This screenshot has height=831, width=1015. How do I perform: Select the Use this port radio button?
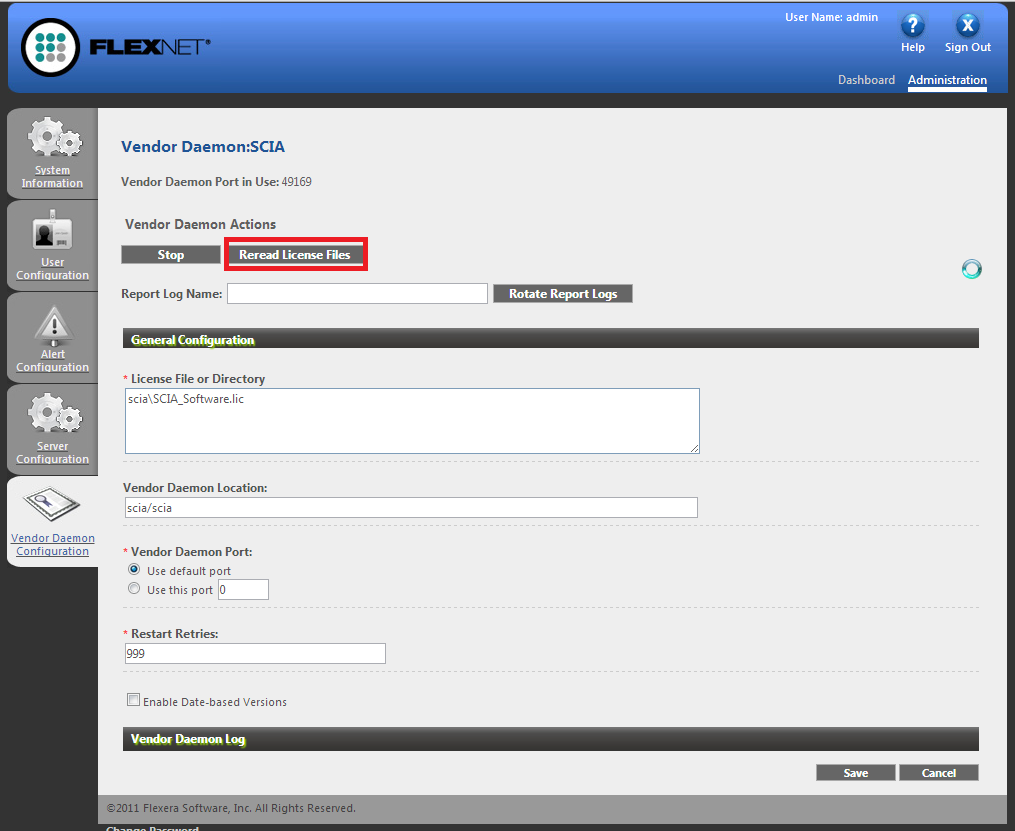[134, 589]
